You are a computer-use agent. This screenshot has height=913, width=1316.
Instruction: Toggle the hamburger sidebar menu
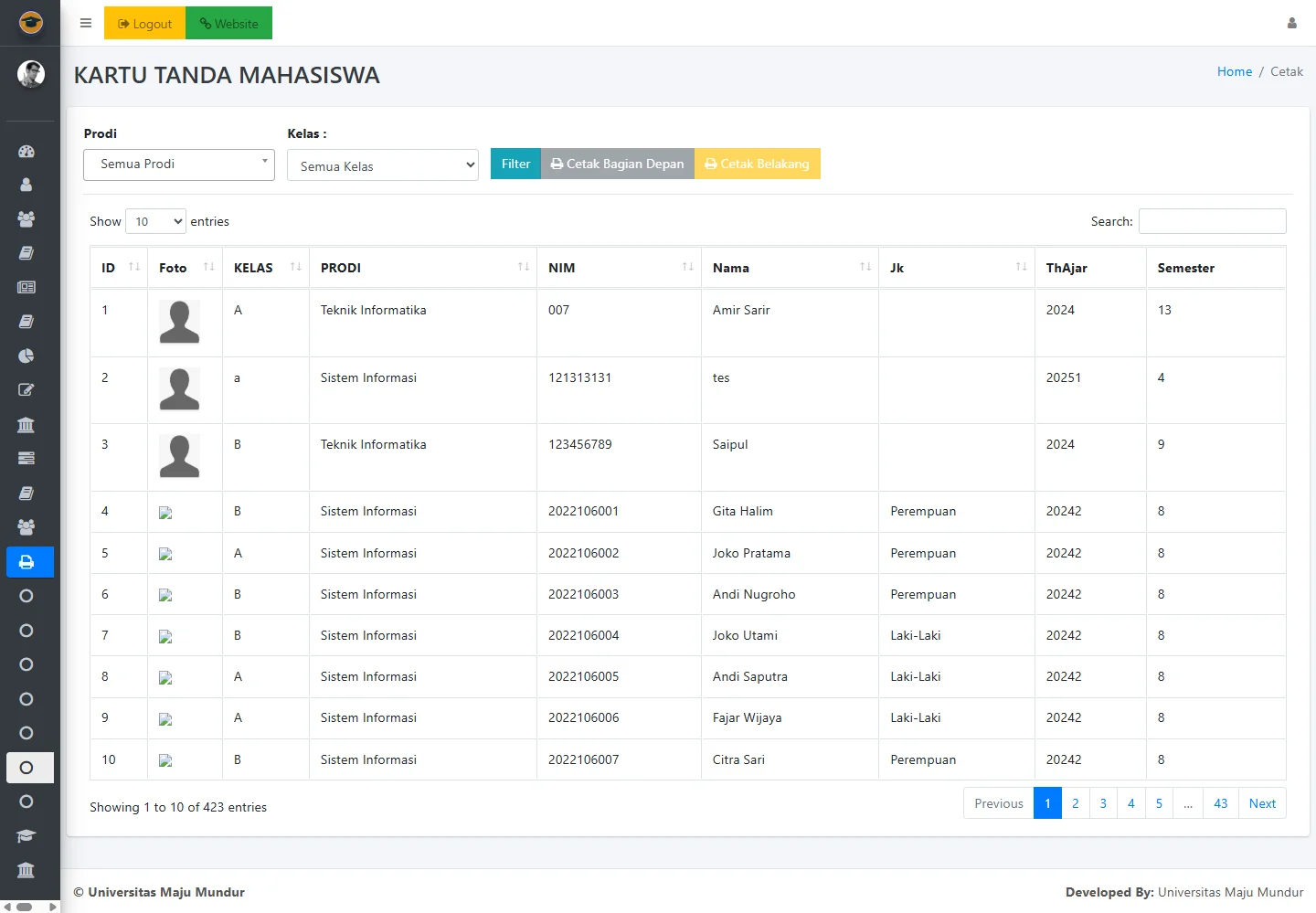[x=86, y=24]
